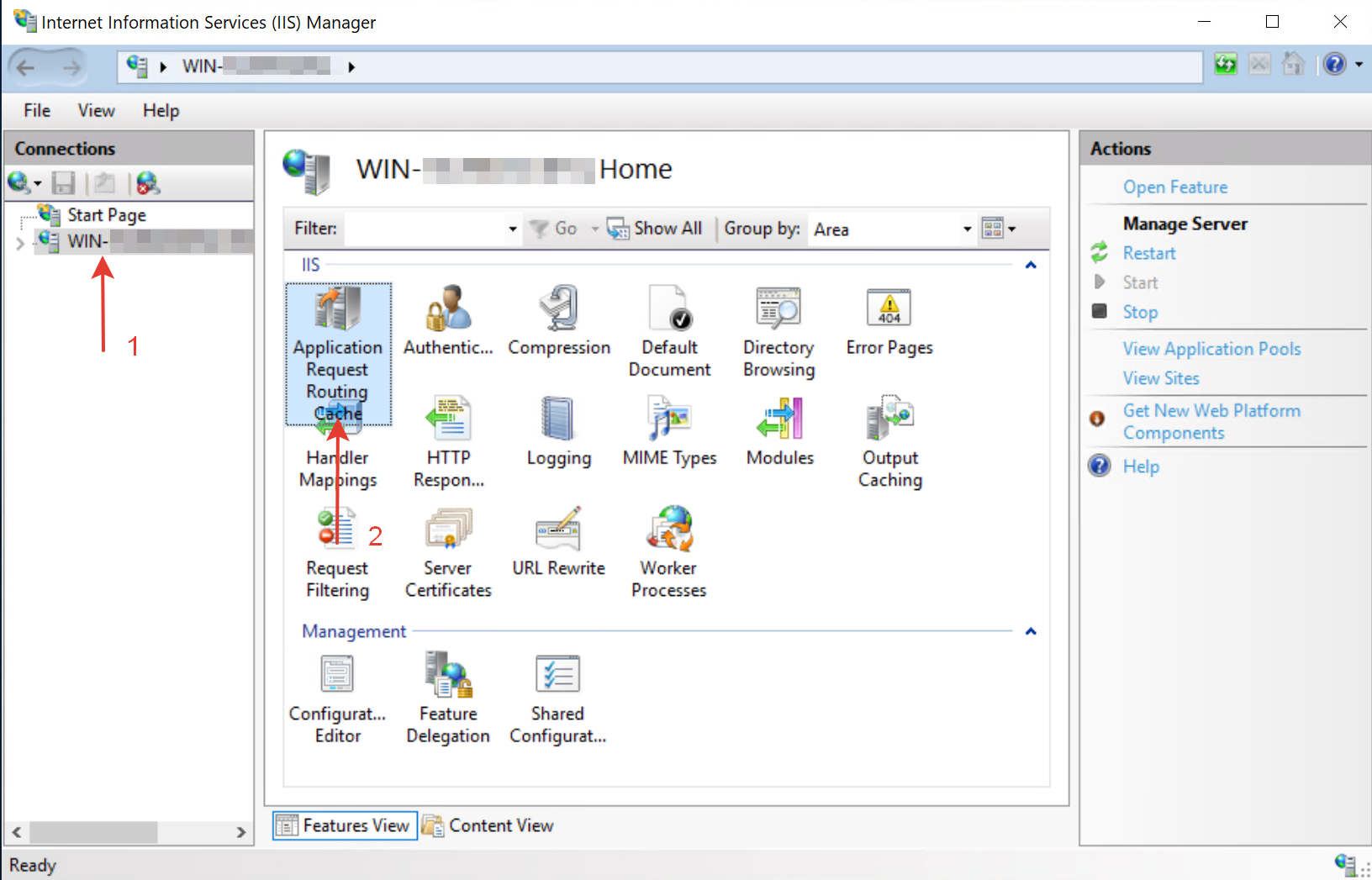Screen dimensions: 1372x880
Task: Click the Connections scrollbar left arrow
Action: pos(16,832)
